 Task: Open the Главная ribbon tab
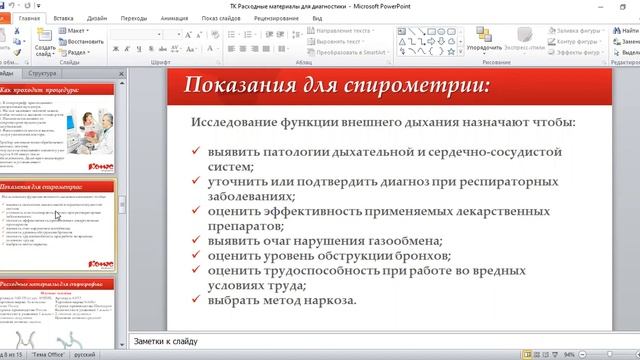pos(29,18)
